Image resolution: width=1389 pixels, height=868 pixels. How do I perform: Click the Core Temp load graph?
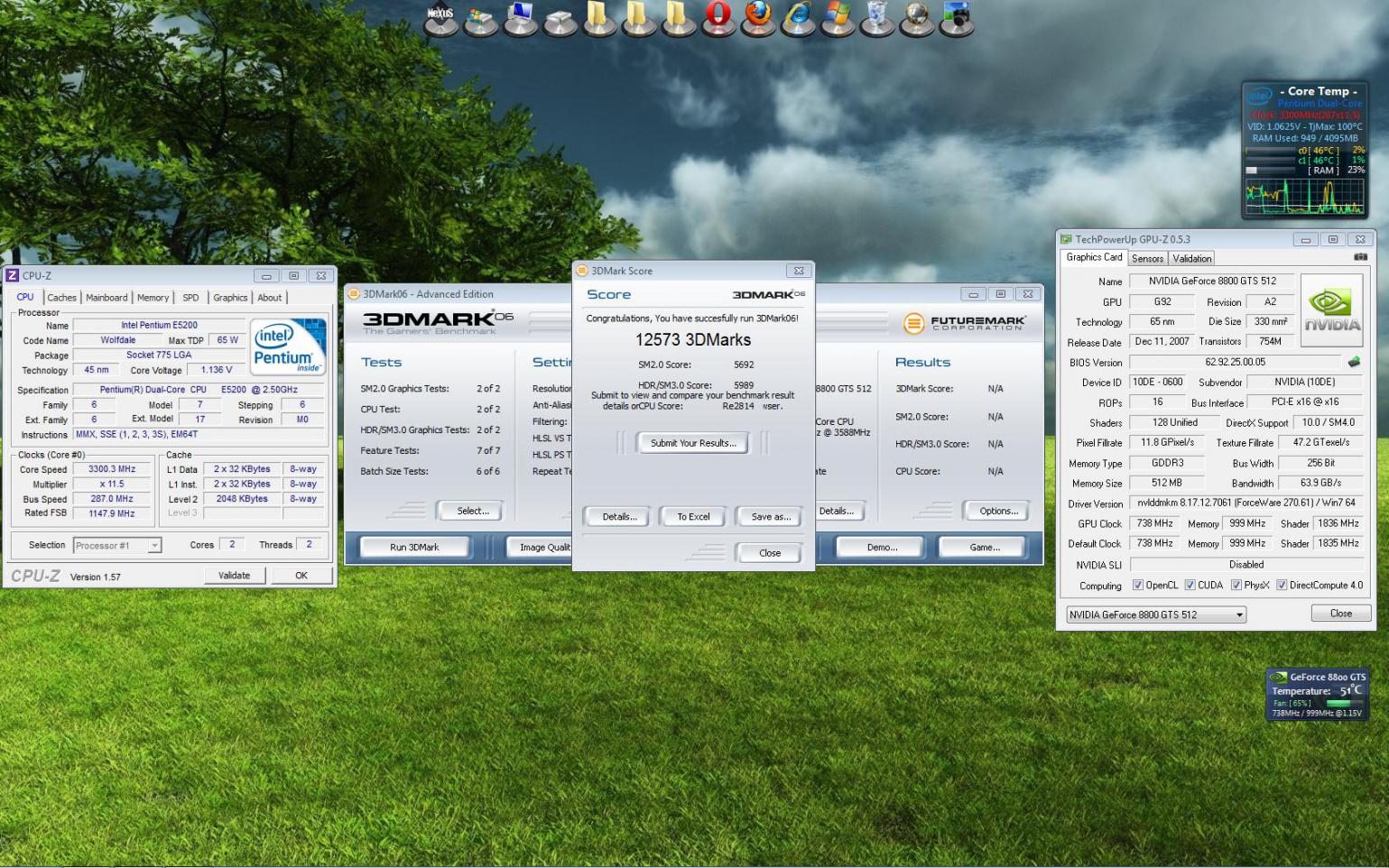coord(1305,196)
